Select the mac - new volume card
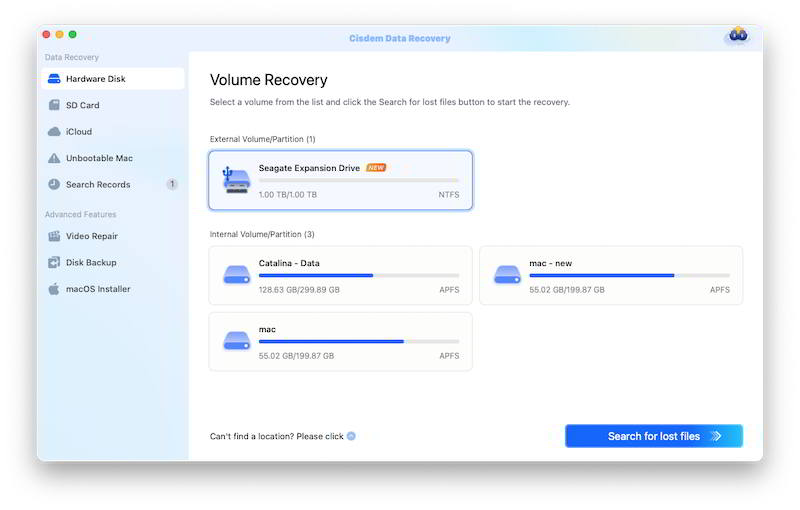This screenshot has height=510, width=800. coord(611,275)
